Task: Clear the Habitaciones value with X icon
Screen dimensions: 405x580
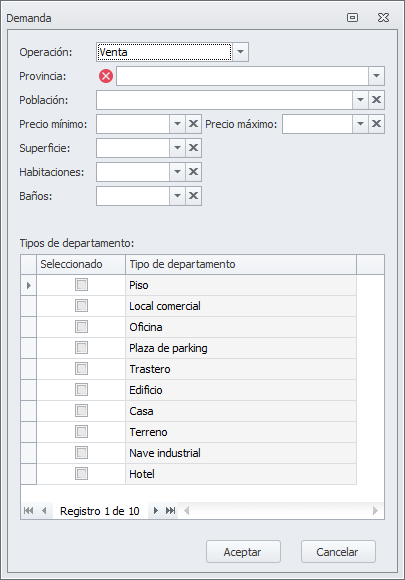Action: click(193, 172)
